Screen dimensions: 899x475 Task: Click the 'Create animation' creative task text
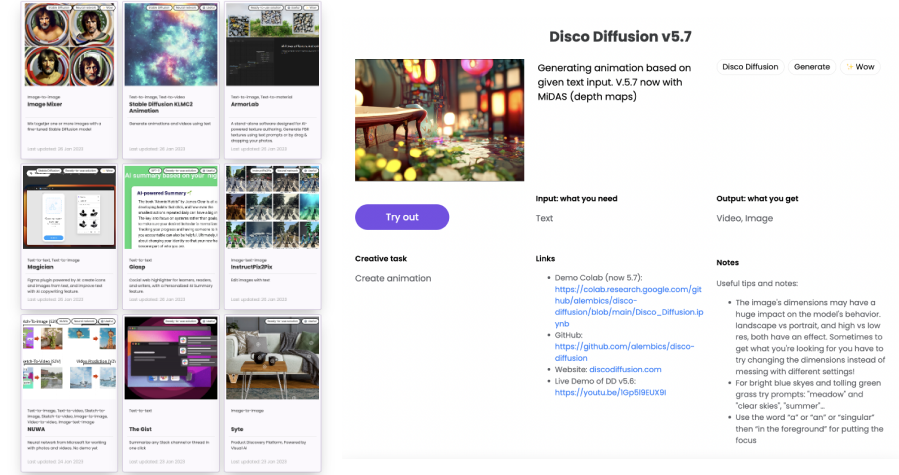coord(393,278)
